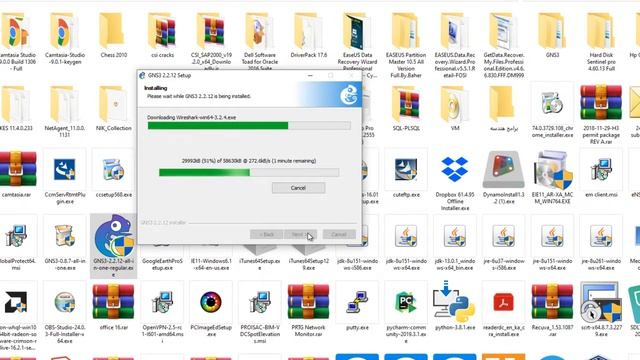This screenshot has height=360, width=640.
Task: Select the NIK_Collection folder
Action: point(113,104)
